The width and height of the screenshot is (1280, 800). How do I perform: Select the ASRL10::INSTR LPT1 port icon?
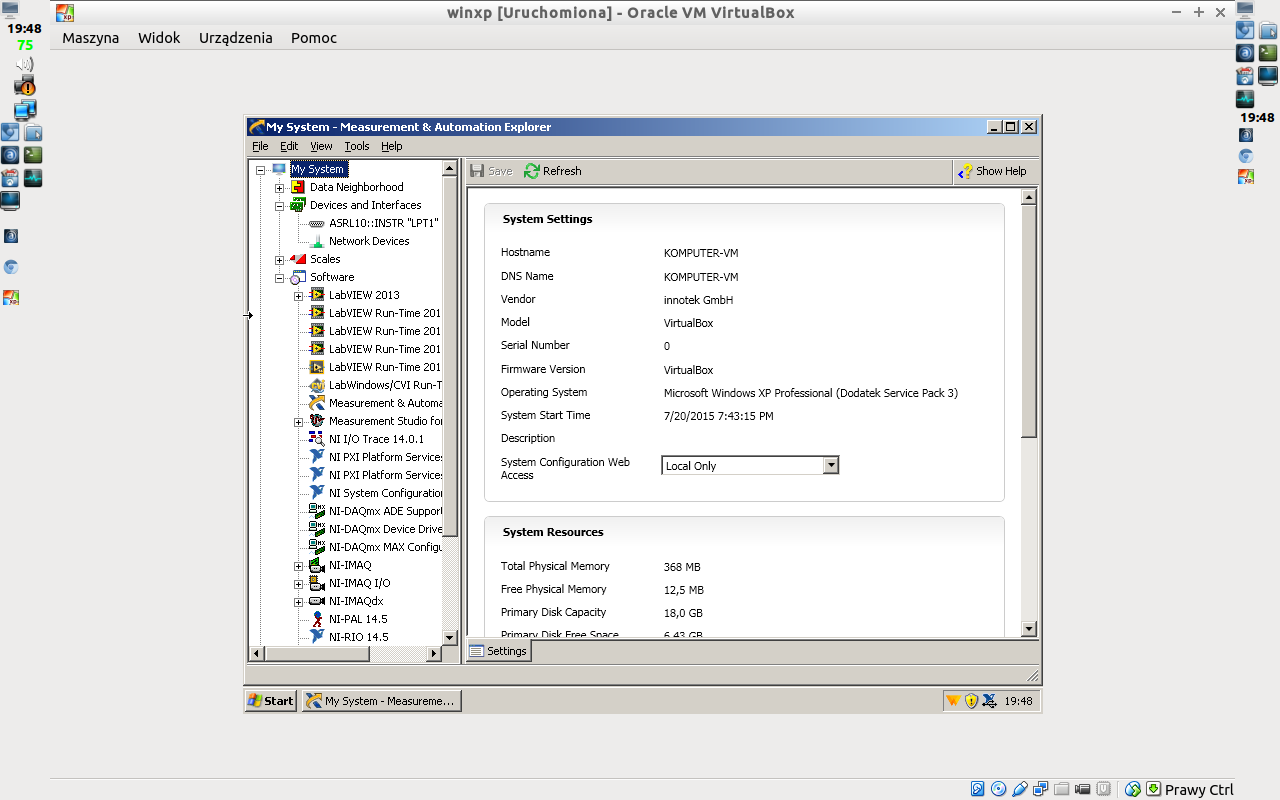[x=317, y=223]
